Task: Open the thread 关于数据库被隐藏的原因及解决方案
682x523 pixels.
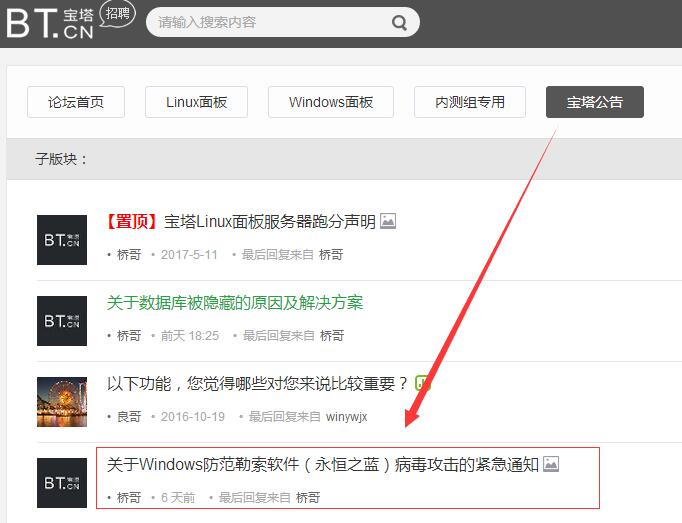Action: point(235,303)
